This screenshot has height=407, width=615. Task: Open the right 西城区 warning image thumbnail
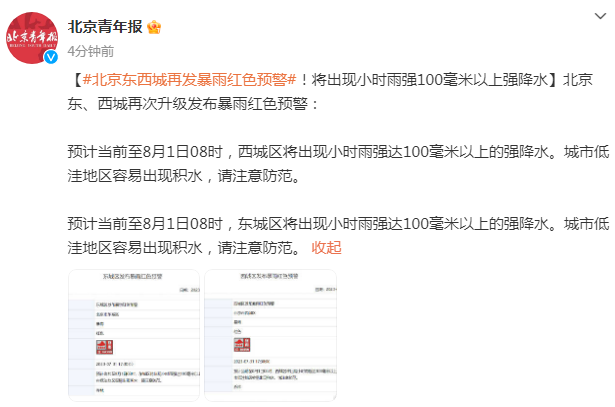[x=270, y=335]
